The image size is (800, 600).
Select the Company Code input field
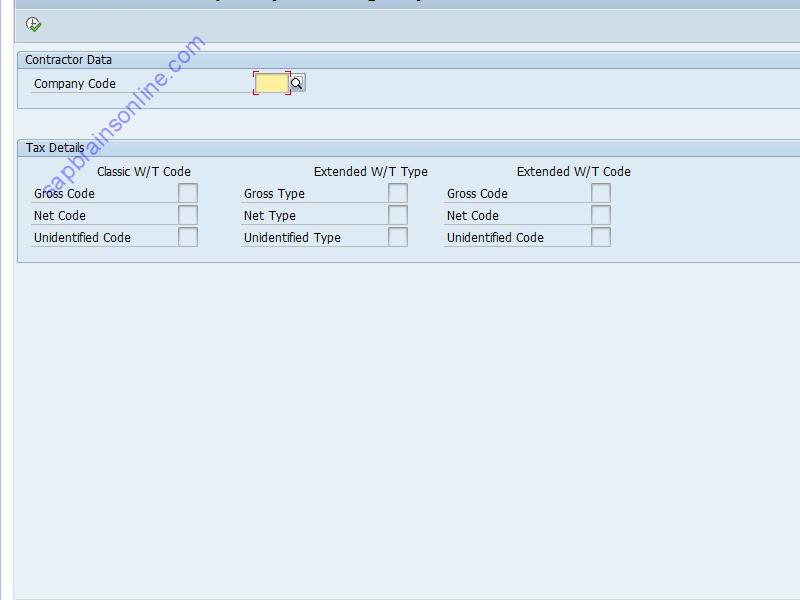coord(272,83)
